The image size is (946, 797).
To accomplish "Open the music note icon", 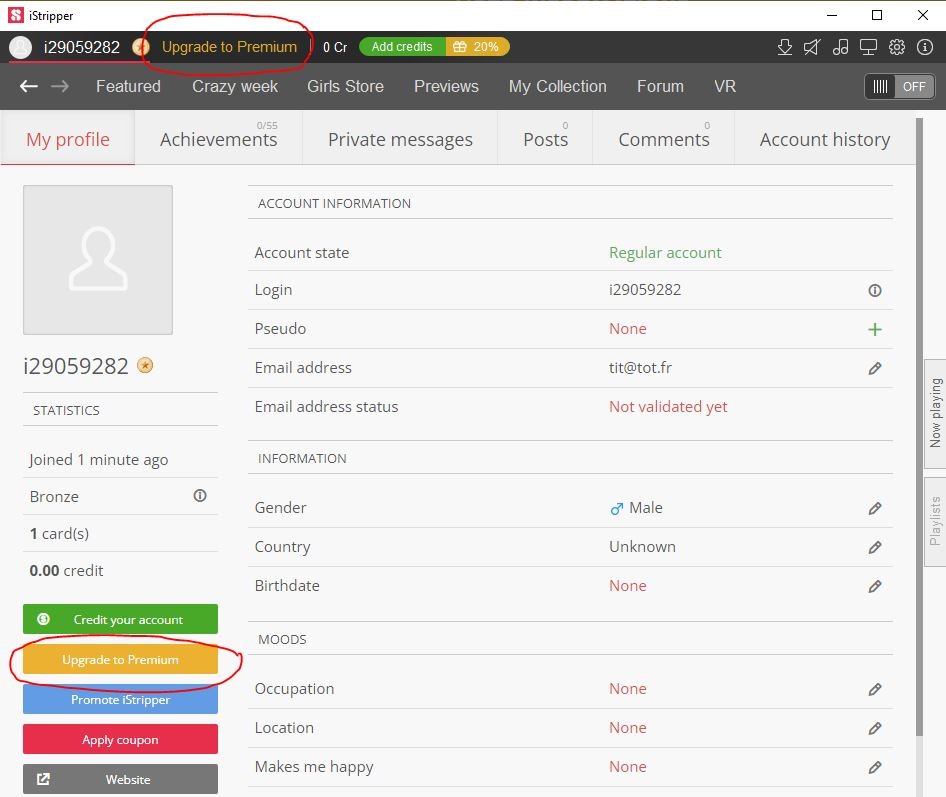I will tap(841, 47).
